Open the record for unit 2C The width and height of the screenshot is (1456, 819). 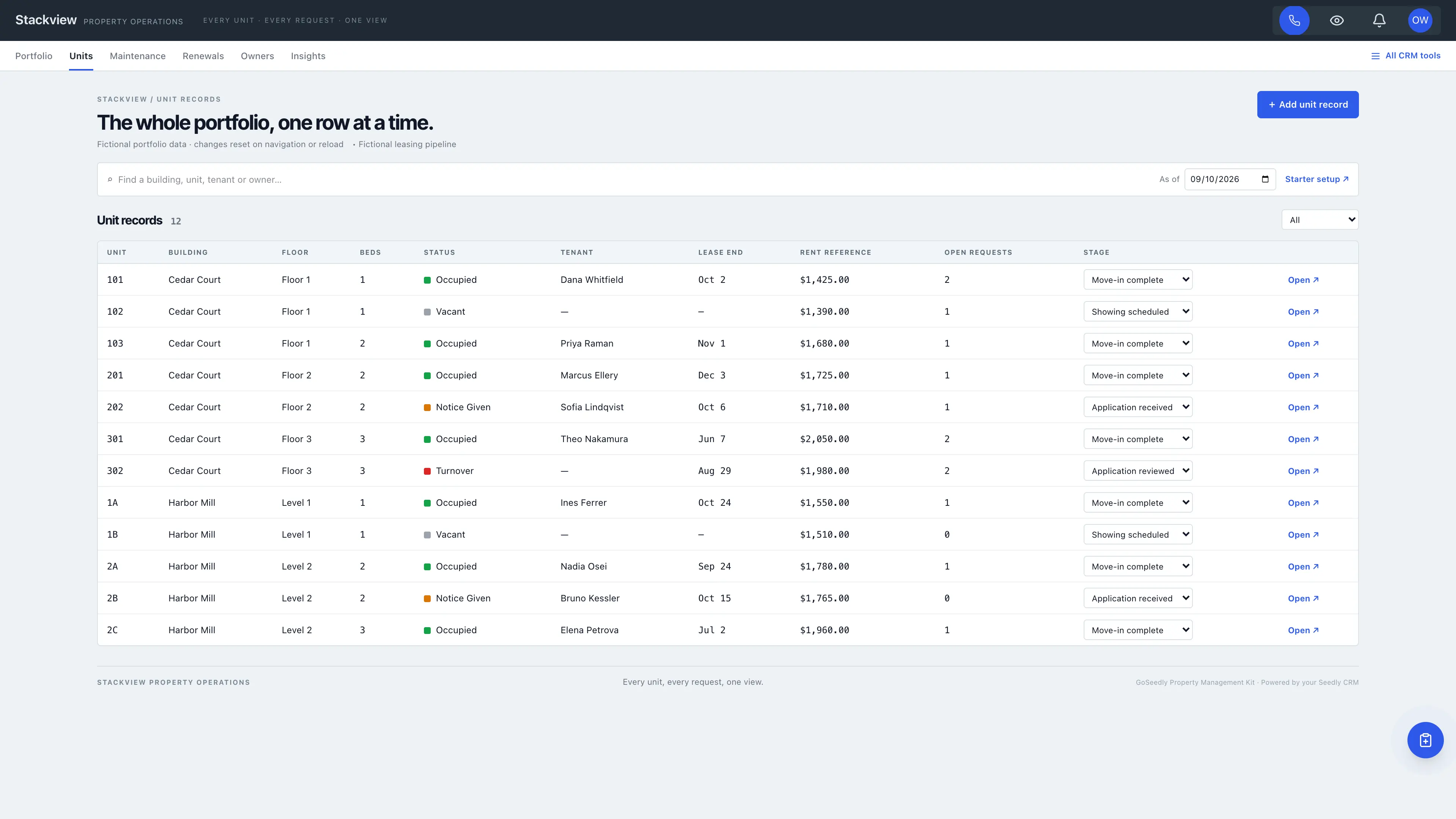(x=1303, y=630)
